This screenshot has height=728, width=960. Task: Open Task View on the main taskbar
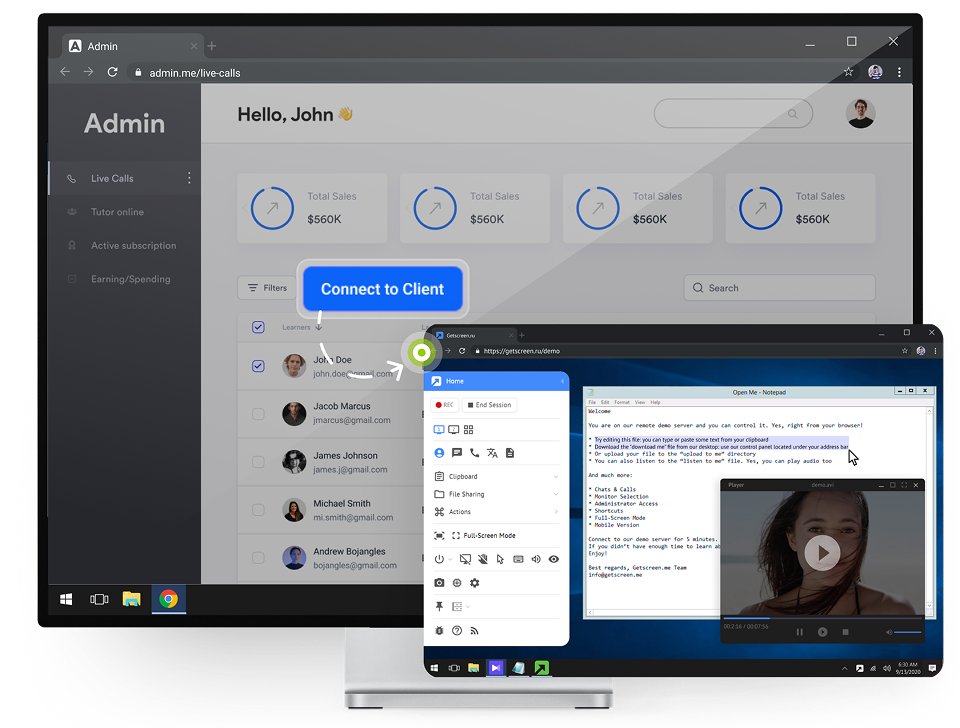(x=99, y=599)
